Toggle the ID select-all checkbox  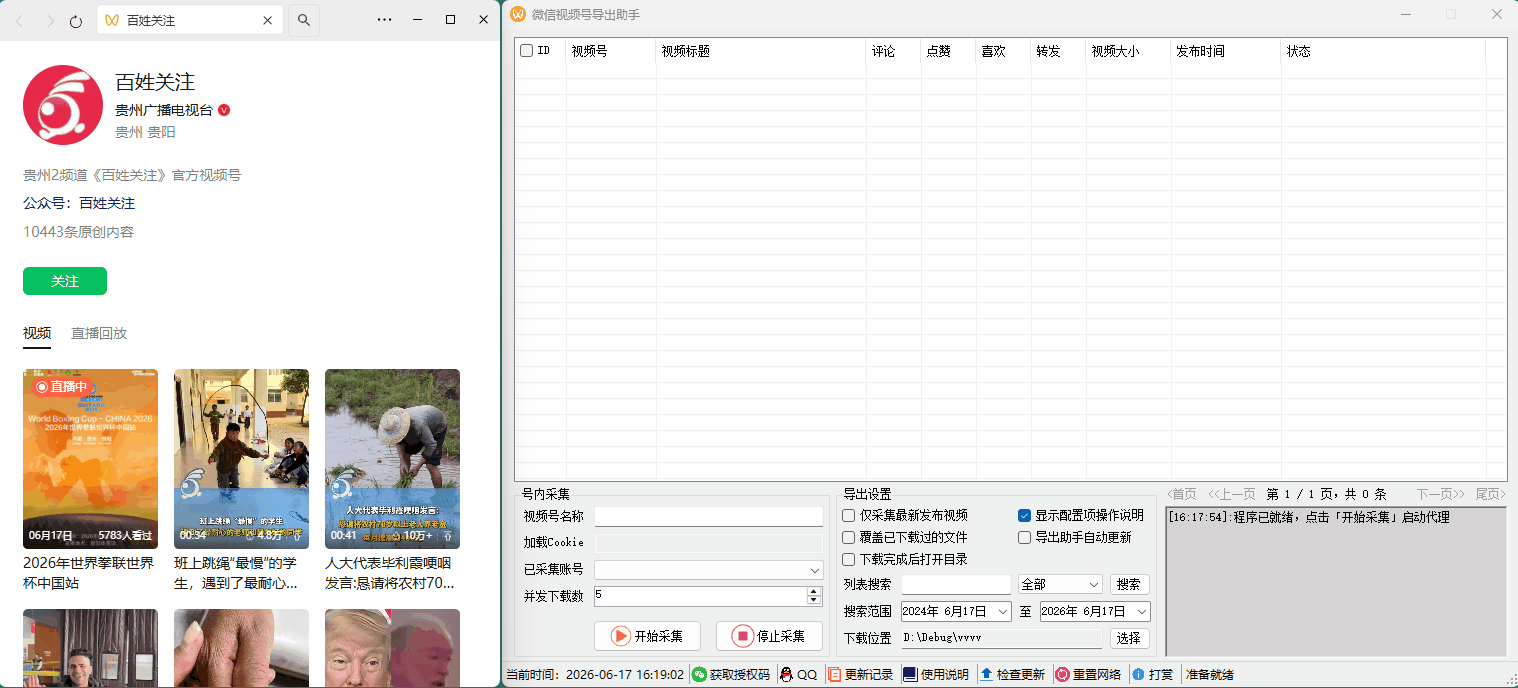(527, 51)
